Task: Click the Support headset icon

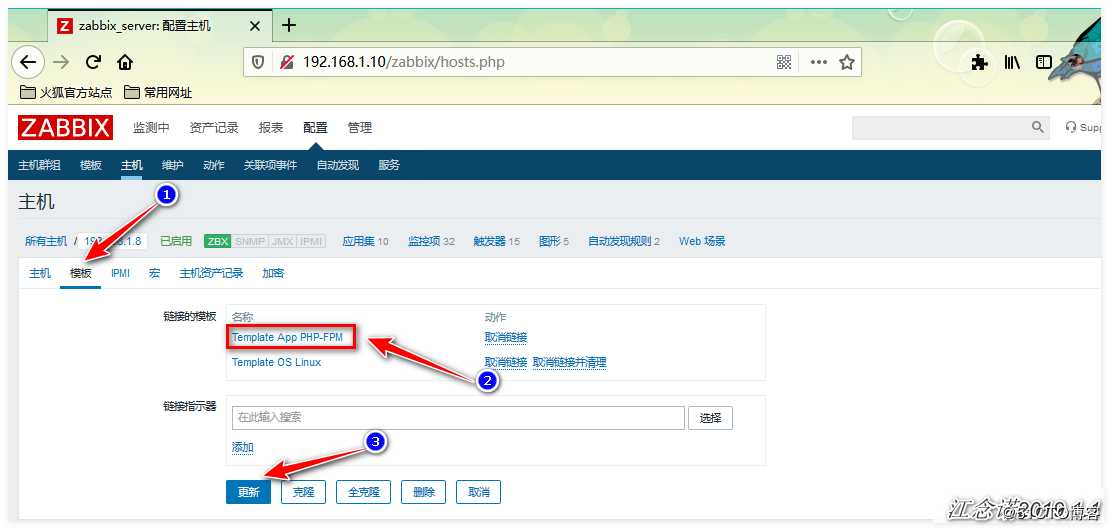Action: coord(1071,127)
